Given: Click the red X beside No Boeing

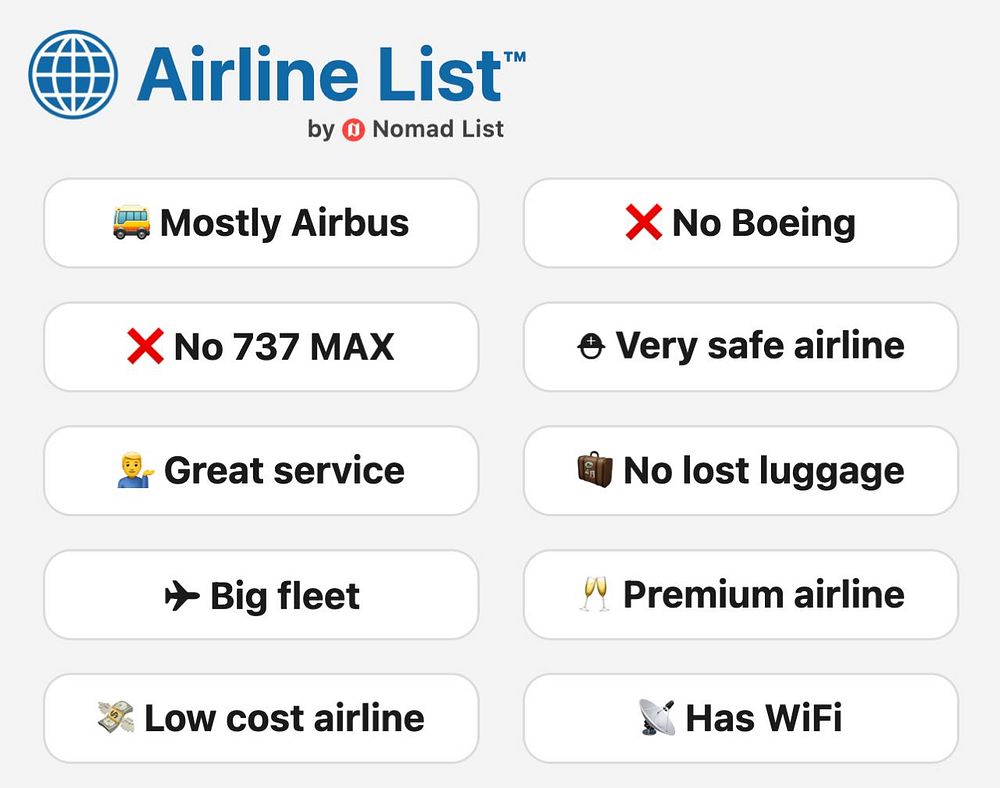Looking at the screenshot, I should (643, 222).
